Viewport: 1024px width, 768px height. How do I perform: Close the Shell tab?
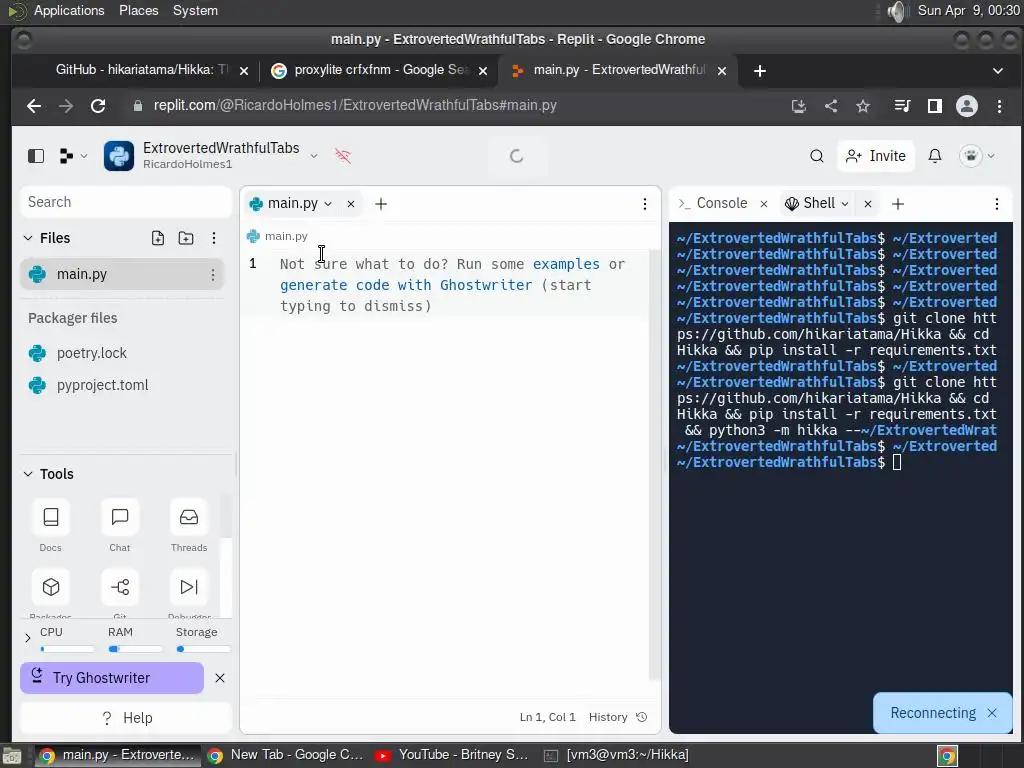(868, 204)
